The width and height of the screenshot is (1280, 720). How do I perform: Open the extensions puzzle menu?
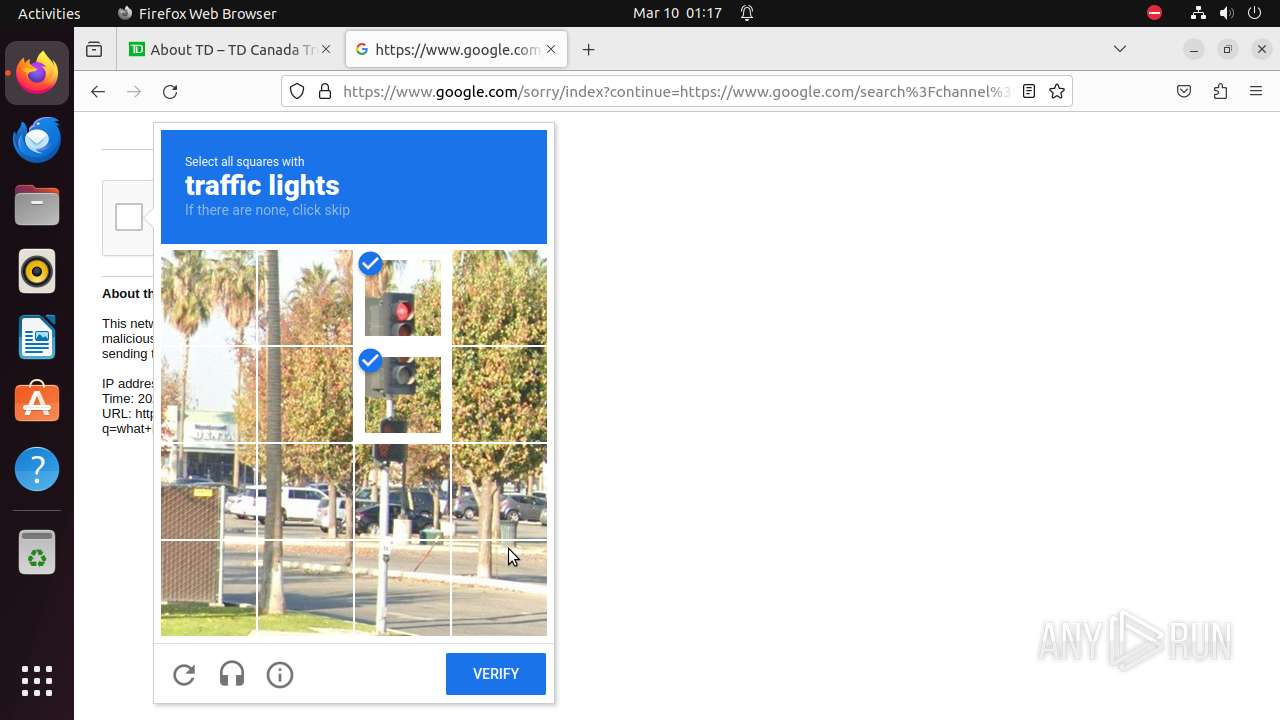1220,91
